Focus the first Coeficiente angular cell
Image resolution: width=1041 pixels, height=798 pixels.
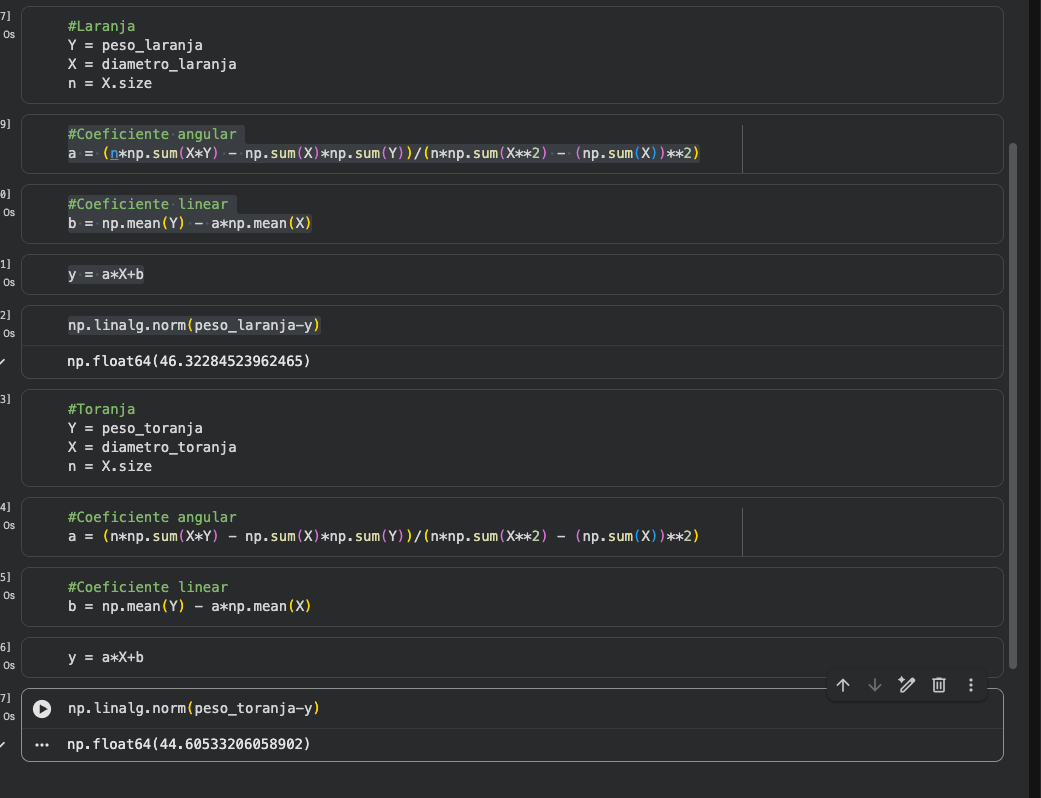(x=400, y=144)
